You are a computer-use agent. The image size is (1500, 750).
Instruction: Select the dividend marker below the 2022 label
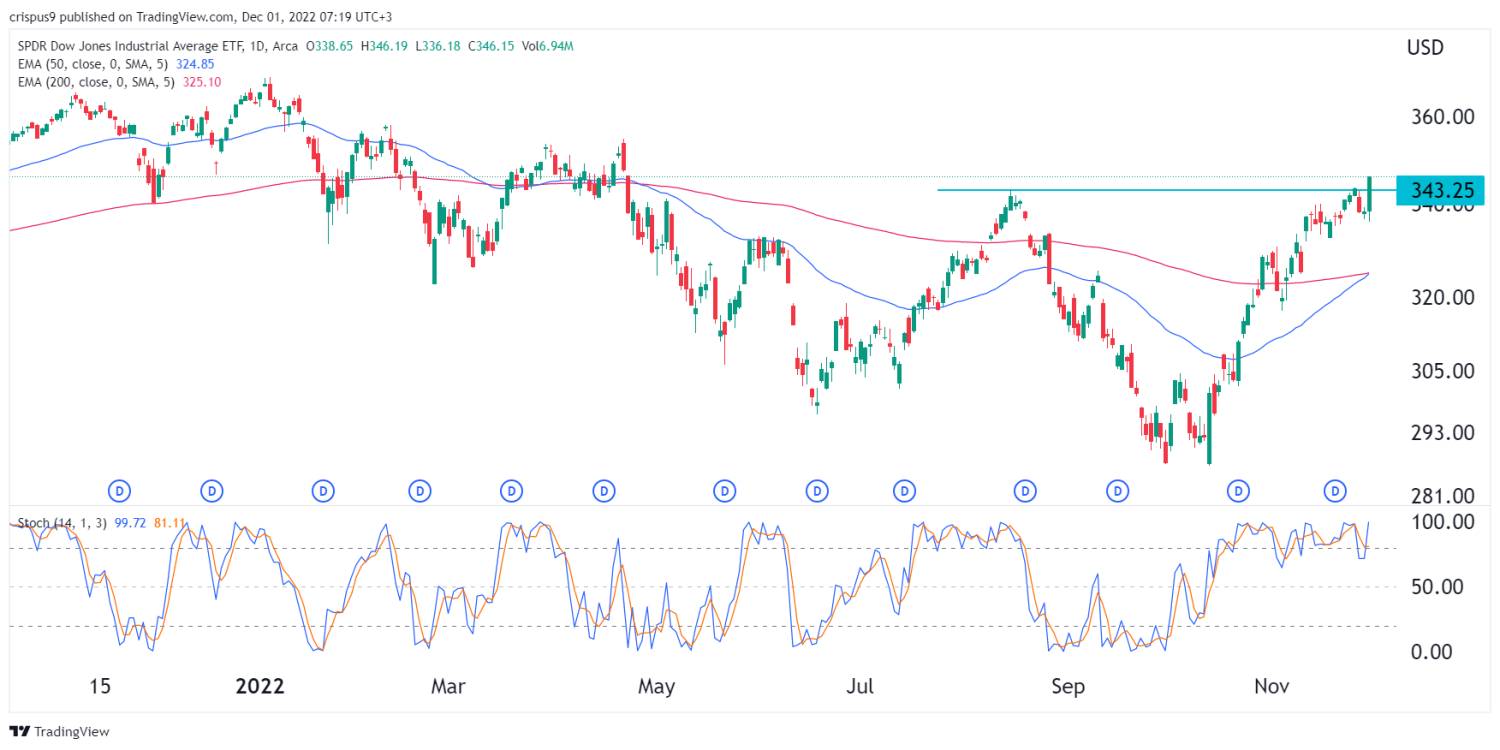[x=210, y=491]
